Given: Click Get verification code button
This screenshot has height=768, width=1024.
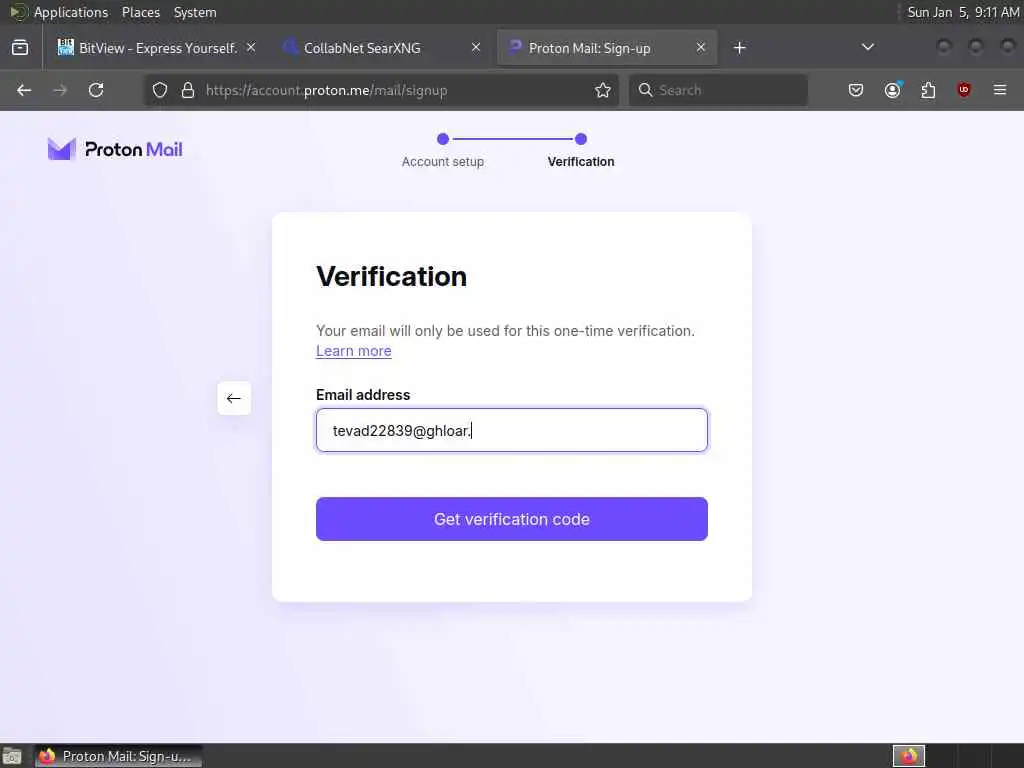Looking at the screenshot, I should (x=512, y=519).
